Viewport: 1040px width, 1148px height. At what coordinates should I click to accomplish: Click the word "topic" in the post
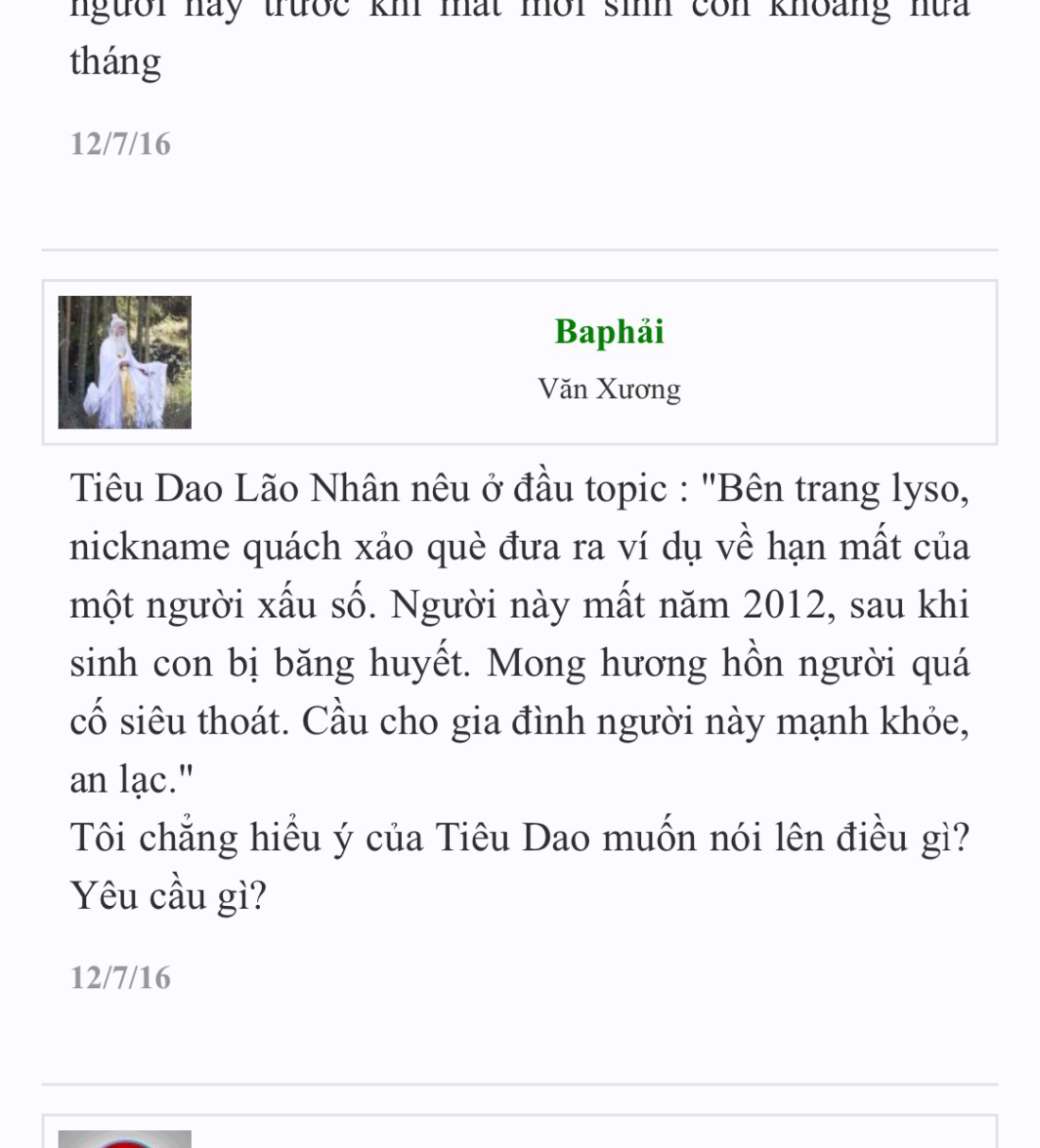click(626, 491)
